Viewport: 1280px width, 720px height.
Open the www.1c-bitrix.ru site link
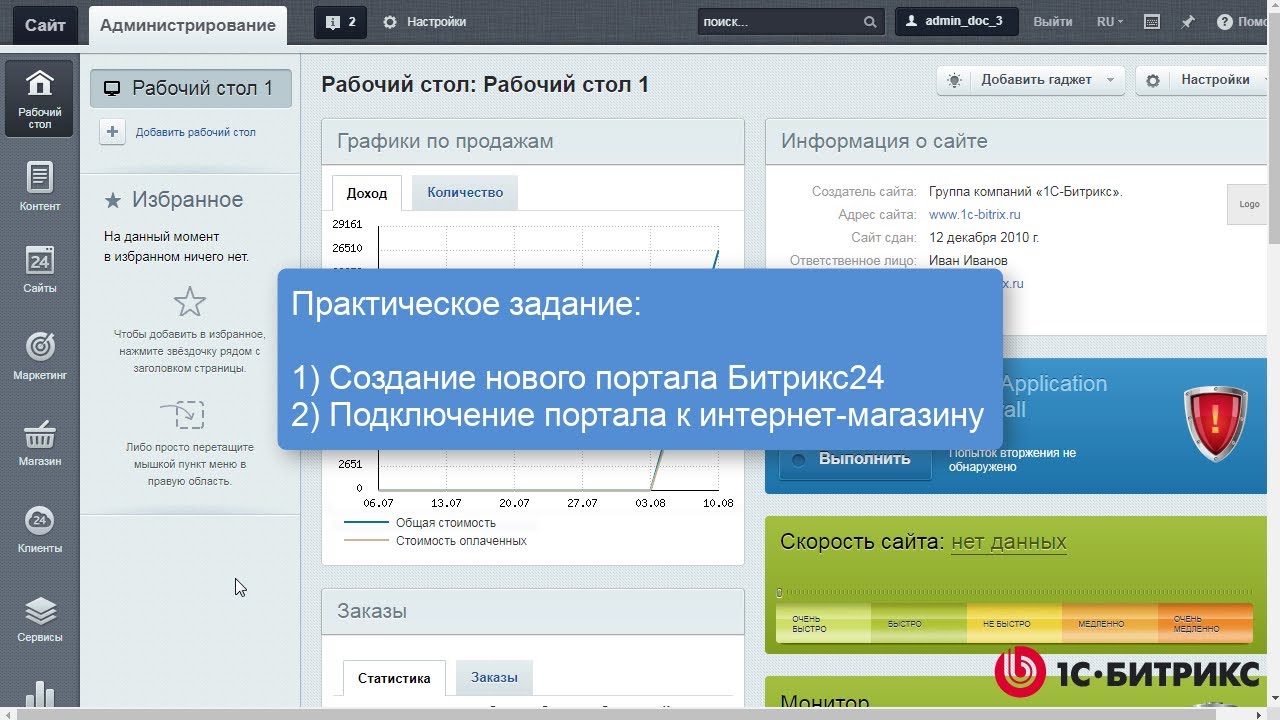tap(975, 215)
